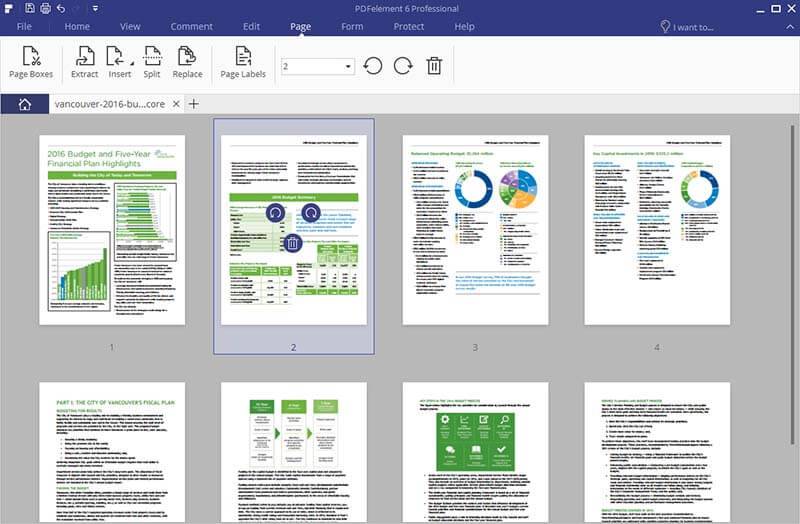Viewport: 800px width, 524px height.
Task: Switch to the Protect tab
Action: click(408, 26)
